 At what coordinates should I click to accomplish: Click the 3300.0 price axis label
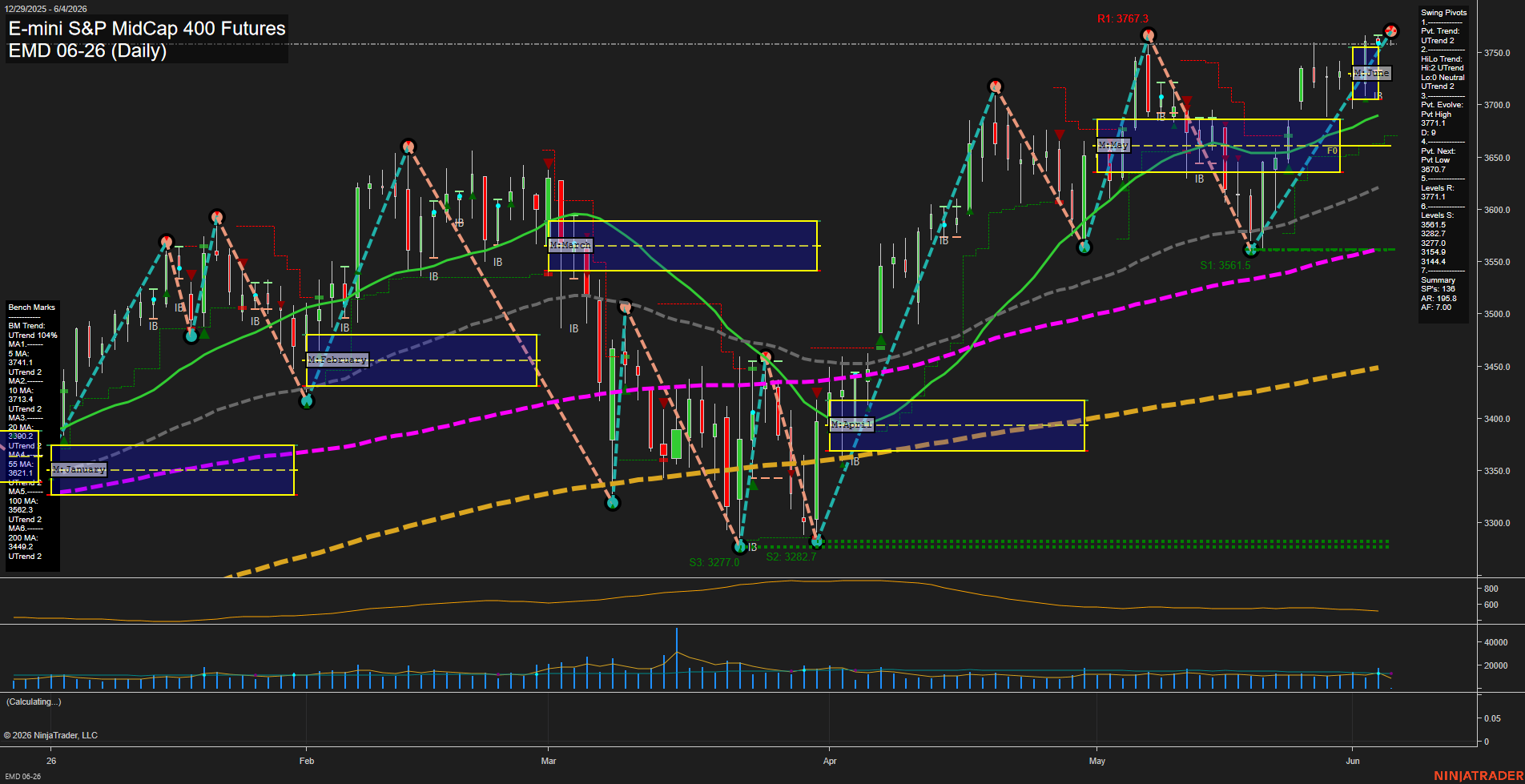(x=1497, y=524)
